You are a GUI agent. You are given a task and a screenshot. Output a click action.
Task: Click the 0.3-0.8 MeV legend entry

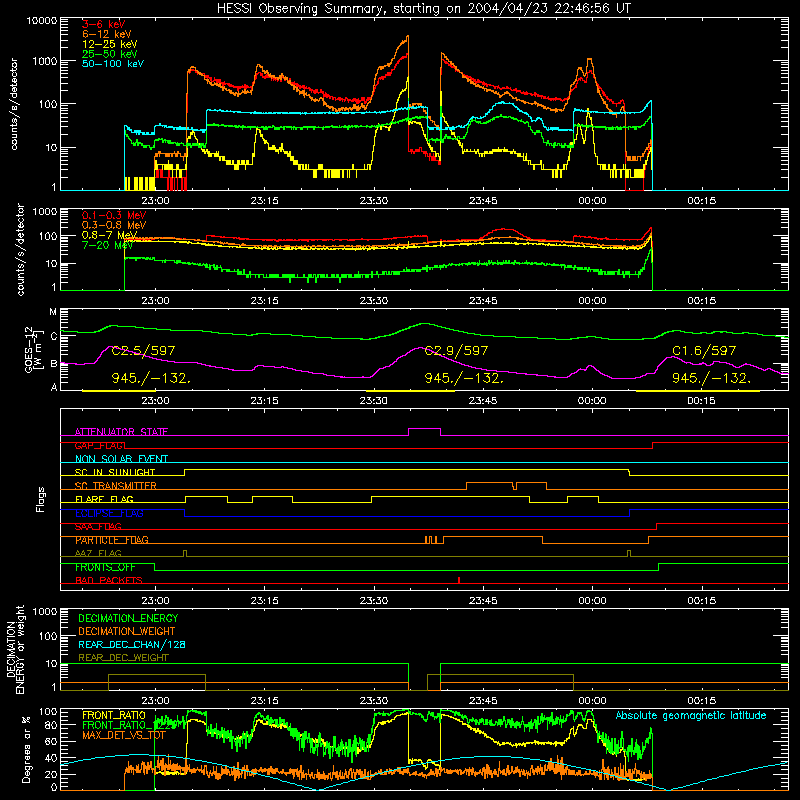(x=114, y=225)
